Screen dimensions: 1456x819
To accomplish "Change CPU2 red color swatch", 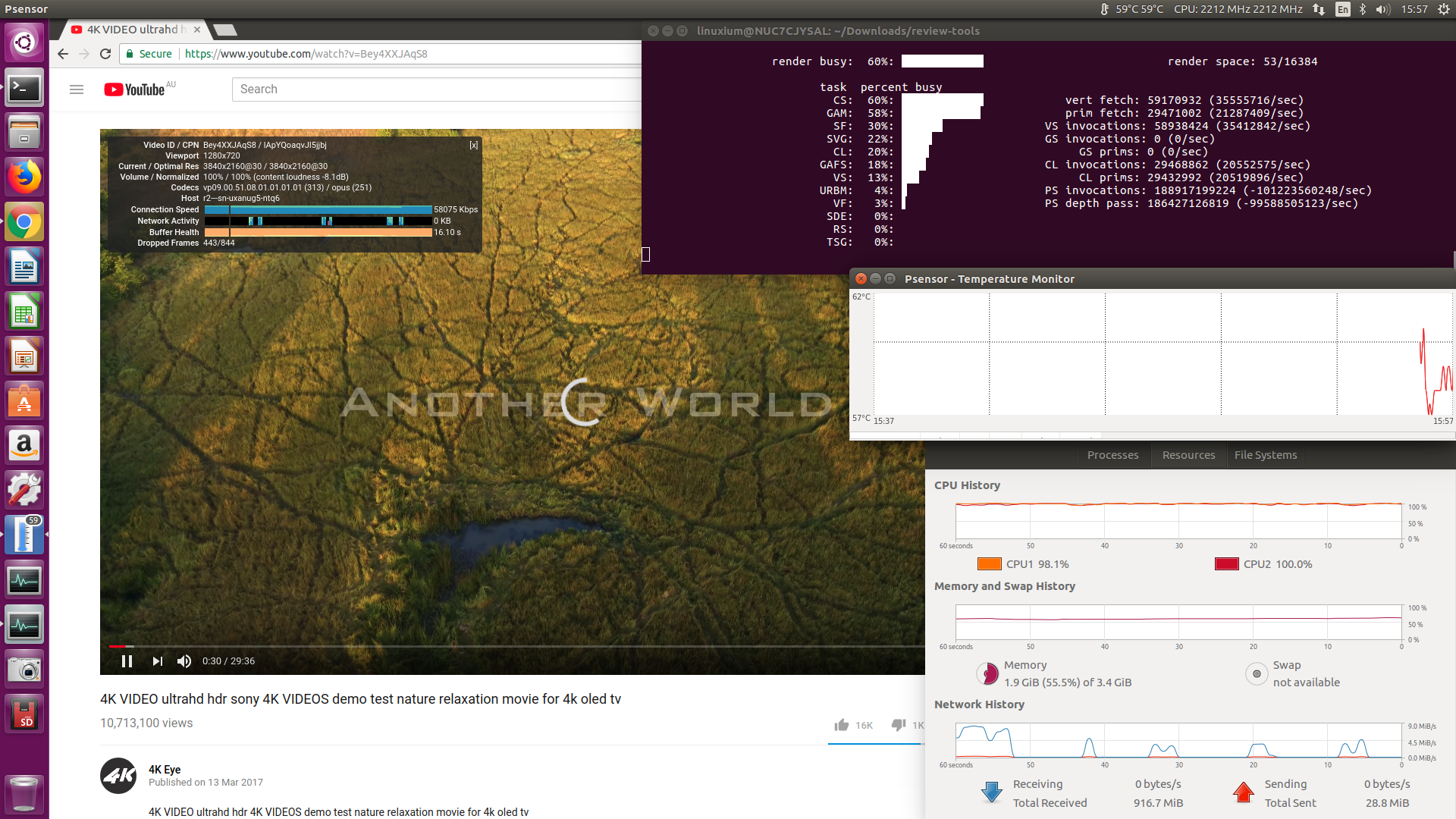I will (x=1227, y=564).
